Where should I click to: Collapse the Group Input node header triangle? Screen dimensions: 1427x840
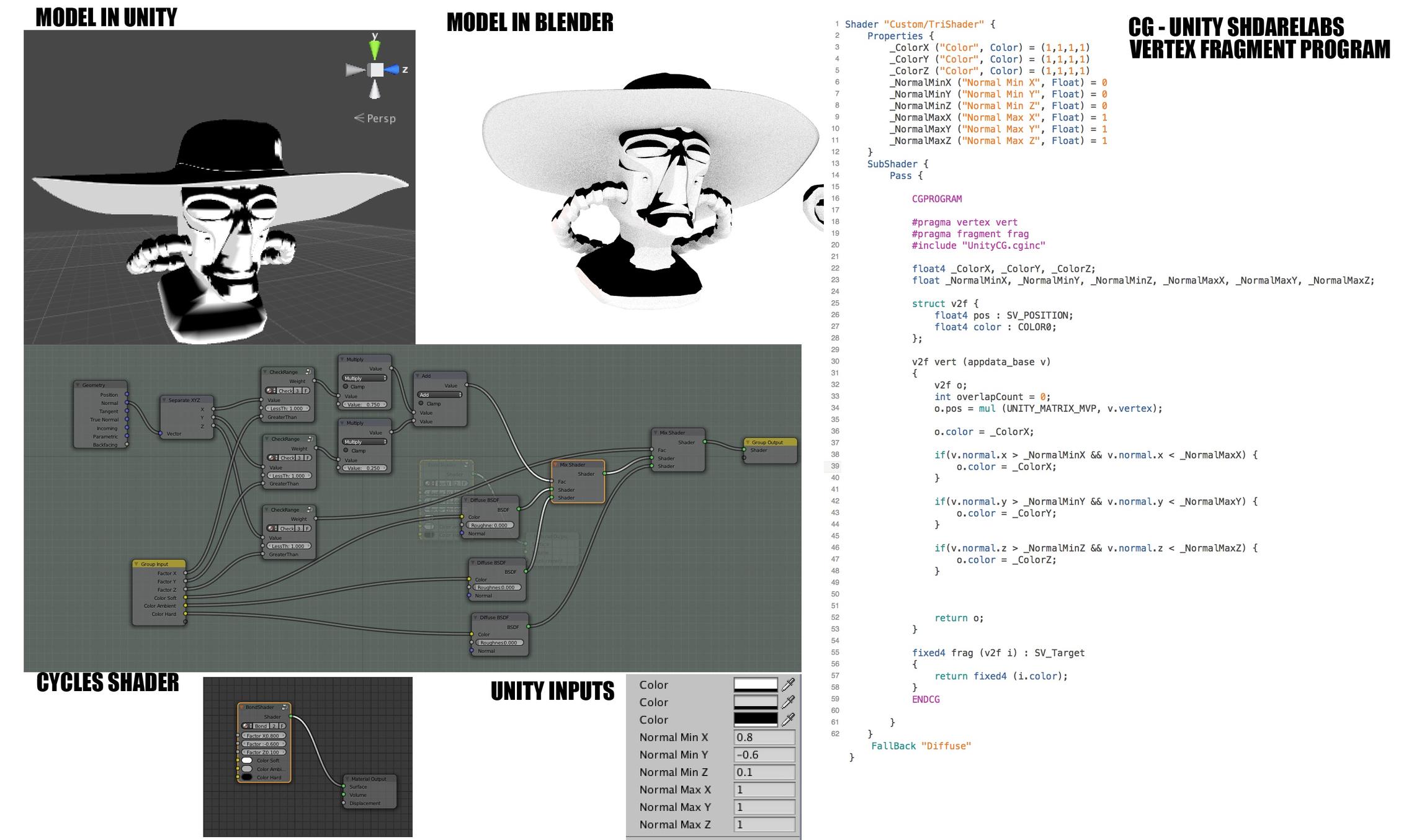136,564
